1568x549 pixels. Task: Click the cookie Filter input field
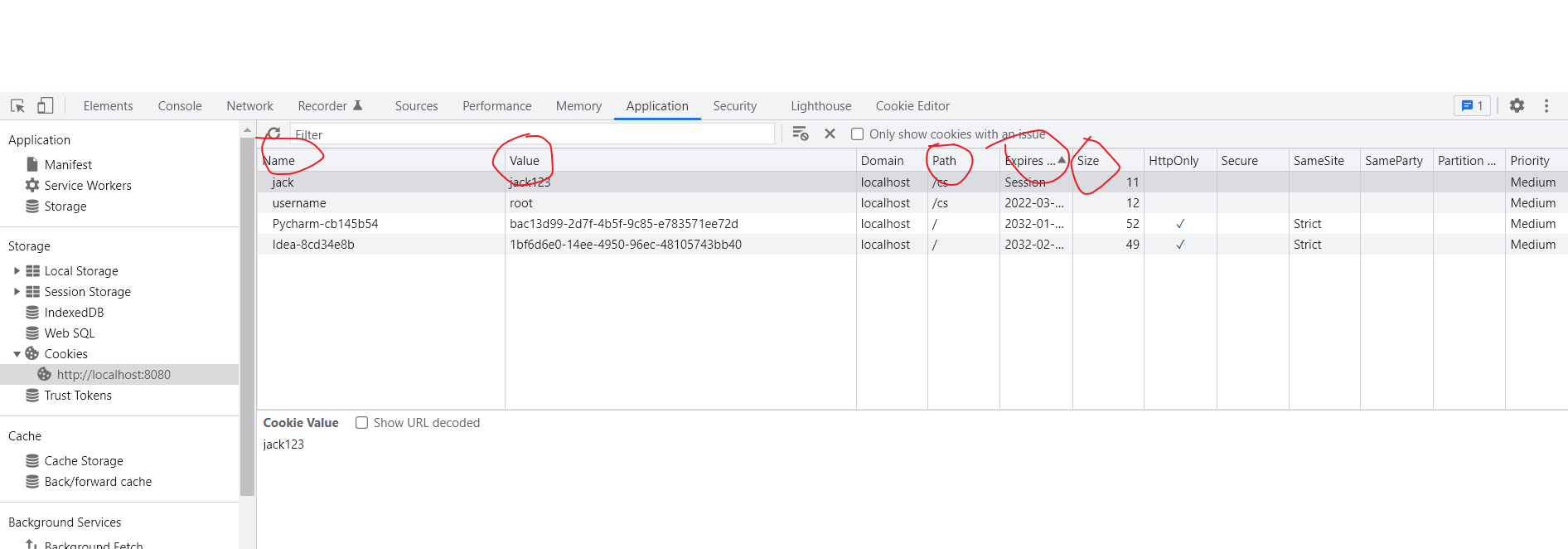click(532, 134)
